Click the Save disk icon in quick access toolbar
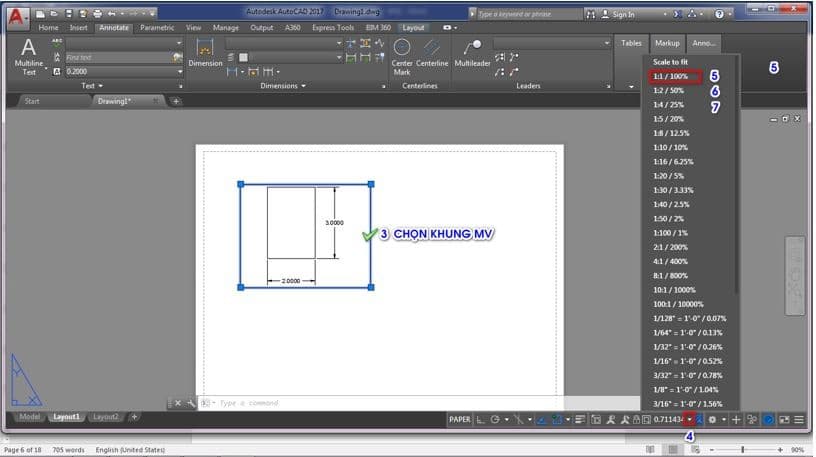The image size is (816, 457). (x=69, y=14)
